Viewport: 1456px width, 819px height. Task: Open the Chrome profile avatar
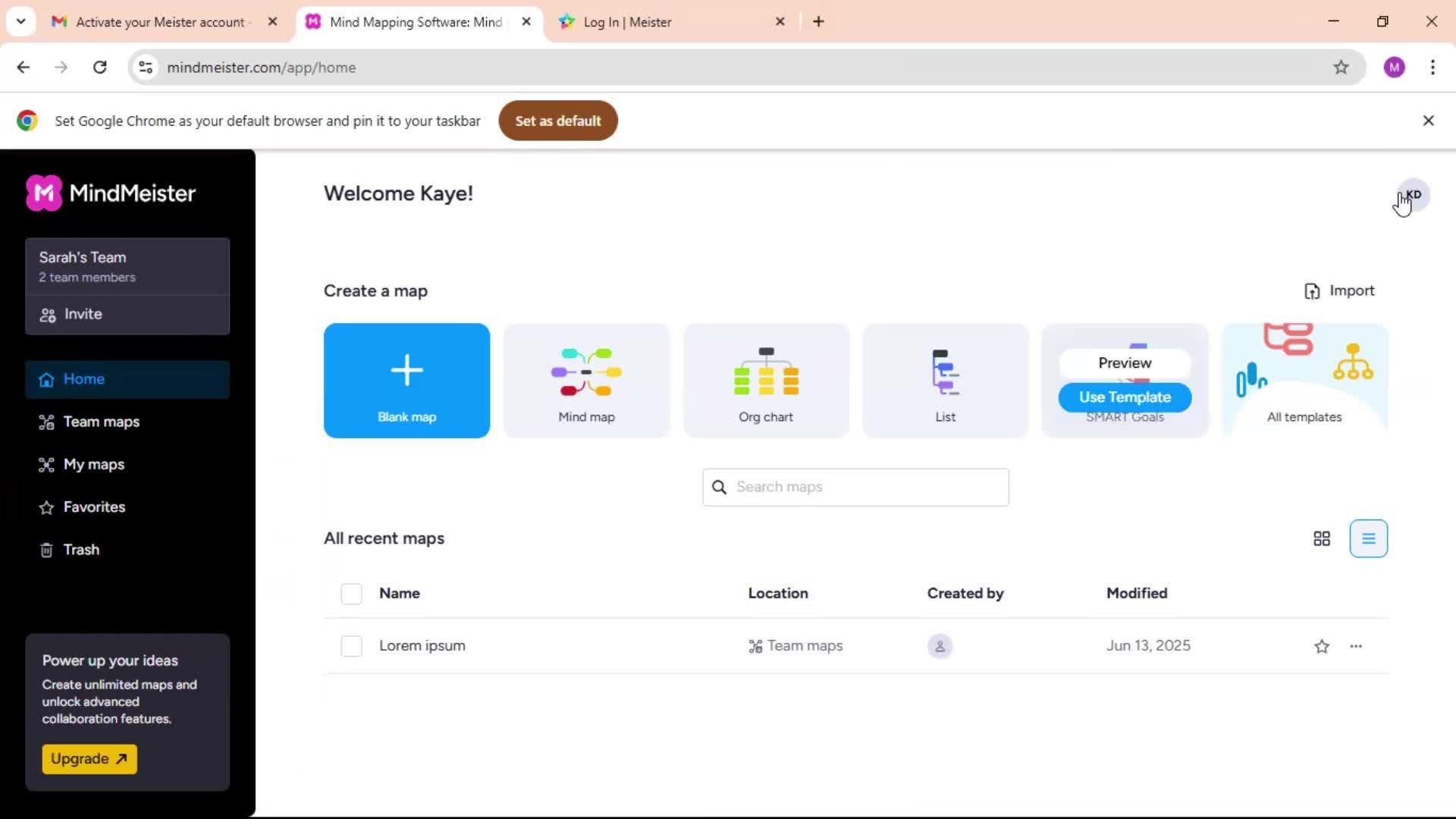point(1394,67)
